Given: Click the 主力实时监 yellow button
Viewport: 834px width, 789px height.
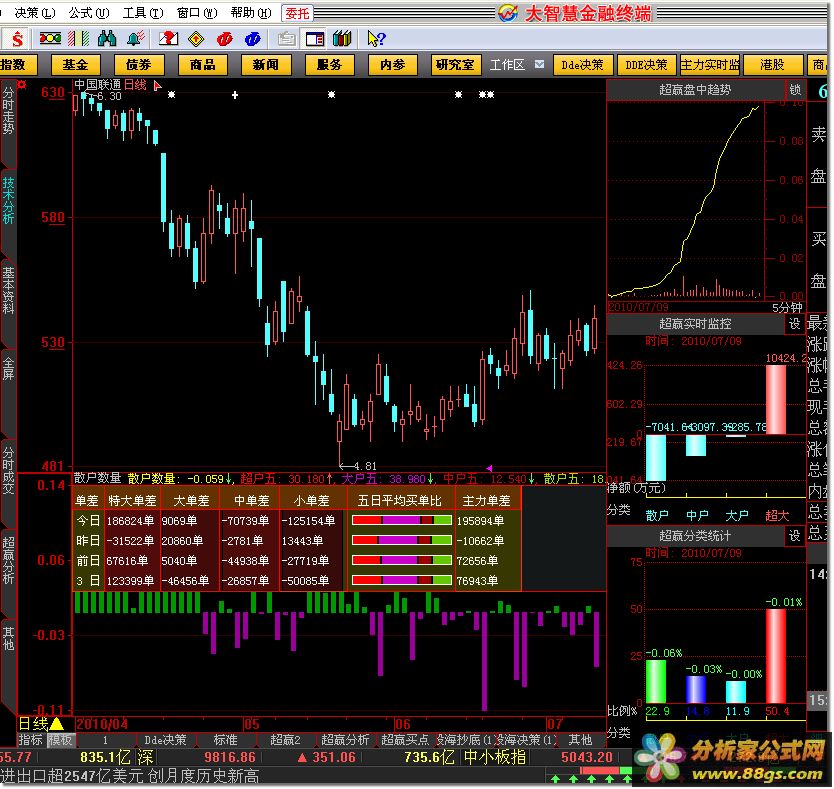Looking at the screenshot, I should (x=711, y=65).
